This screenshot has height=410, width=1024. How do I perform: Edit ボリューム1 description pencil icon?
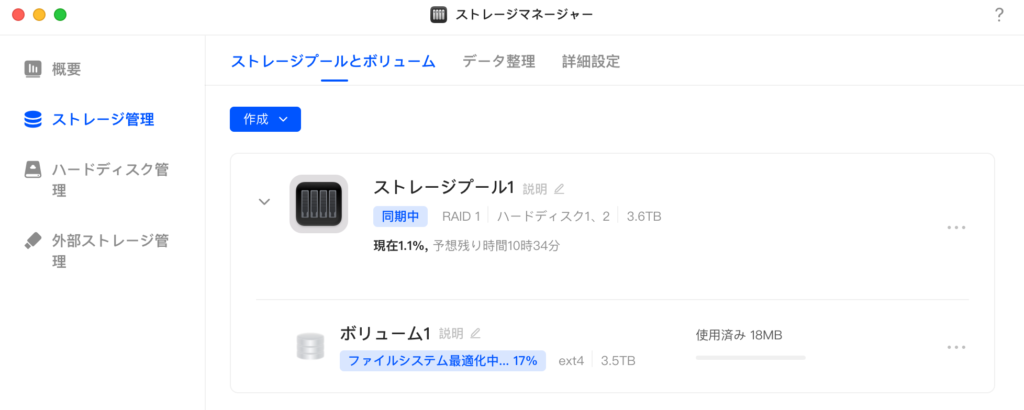tap(475, 334)
